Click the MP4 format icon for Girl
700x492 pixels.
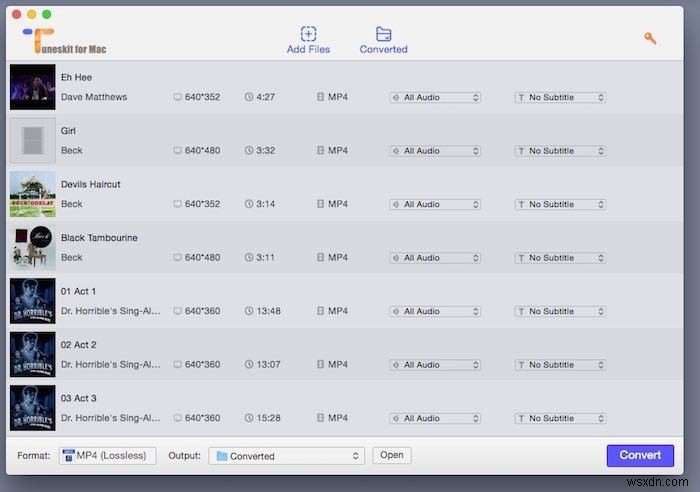[320, 150]
